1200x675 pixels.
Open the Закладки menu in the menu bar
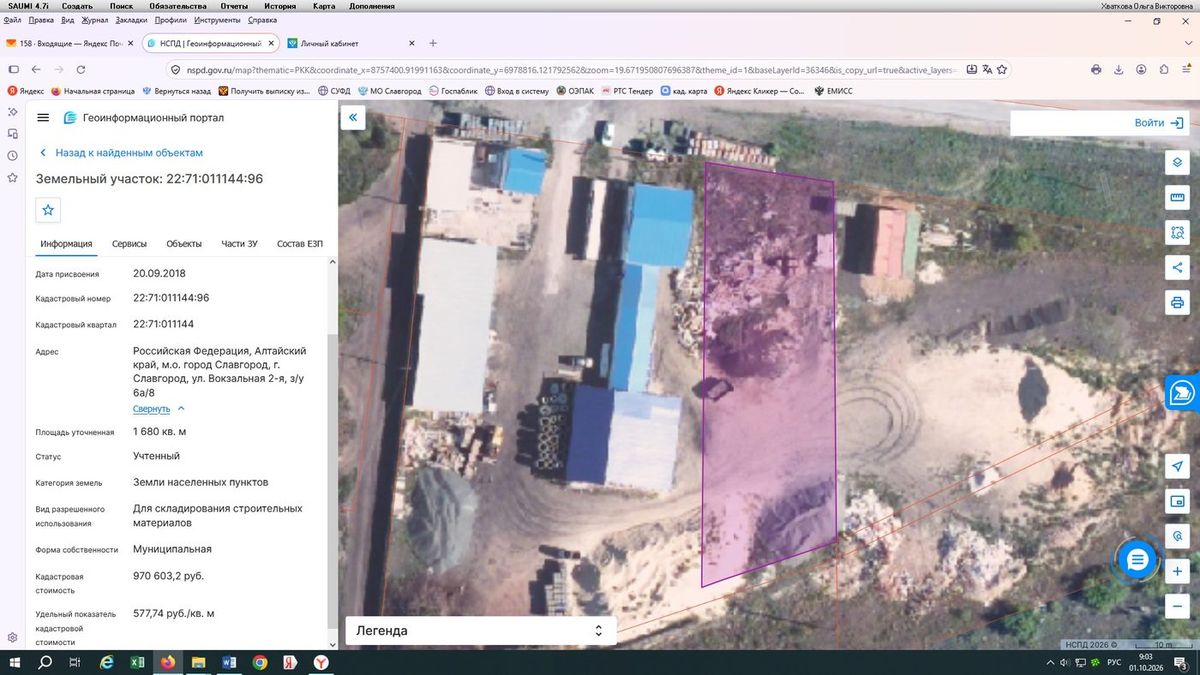(x=131, y=20)
